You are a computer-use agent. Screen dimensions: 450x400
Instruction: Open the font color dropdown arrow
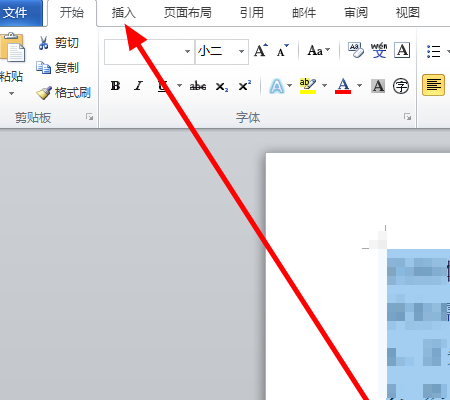coord(359,86)
